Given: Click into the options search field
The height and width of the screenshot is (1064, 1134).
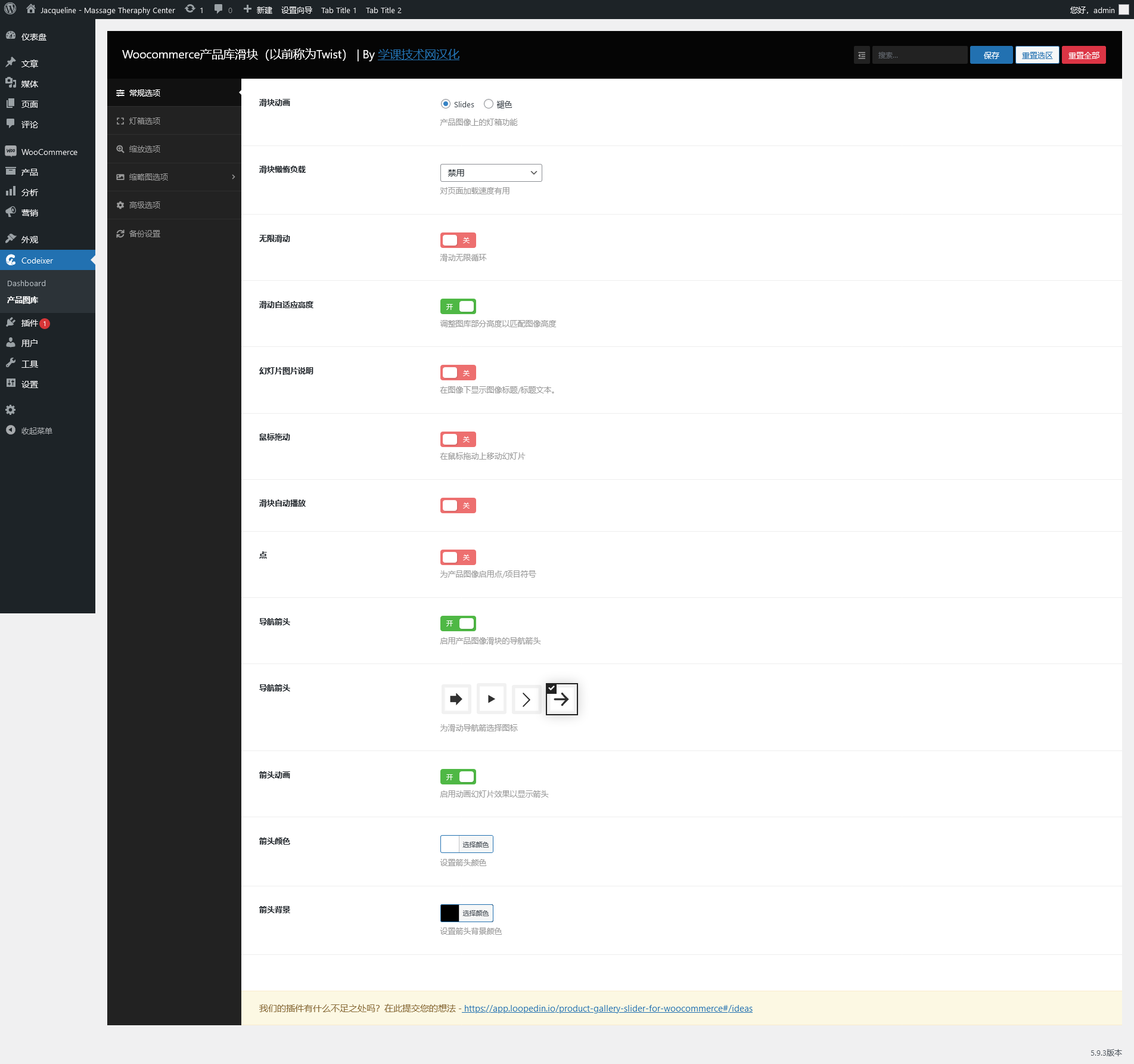Looking at the screenshot, I should [x=919, y=55].
